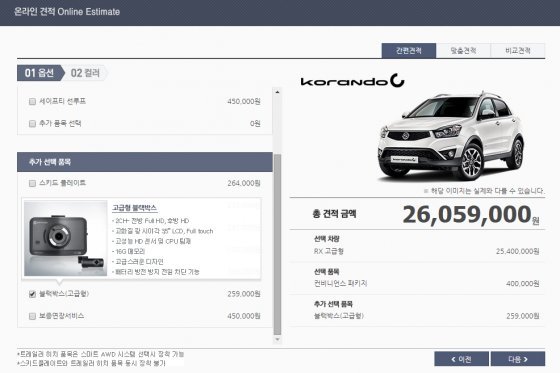Check the 보증연장서비스 option
Viewport: 560px width, 373px height.
[x=32, y=316]
